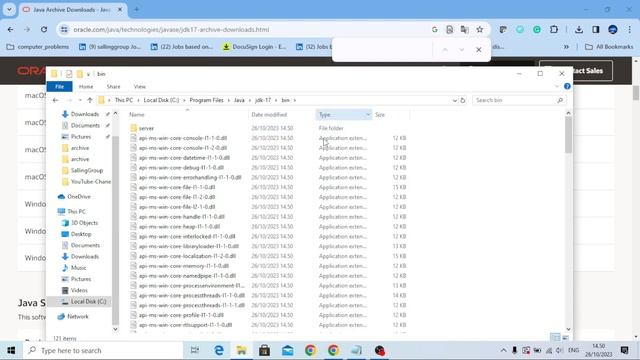This screenshot has width=640, height=360.
Task: Open DocuSign Login bookmark
Action: click(x=254, y=47)
